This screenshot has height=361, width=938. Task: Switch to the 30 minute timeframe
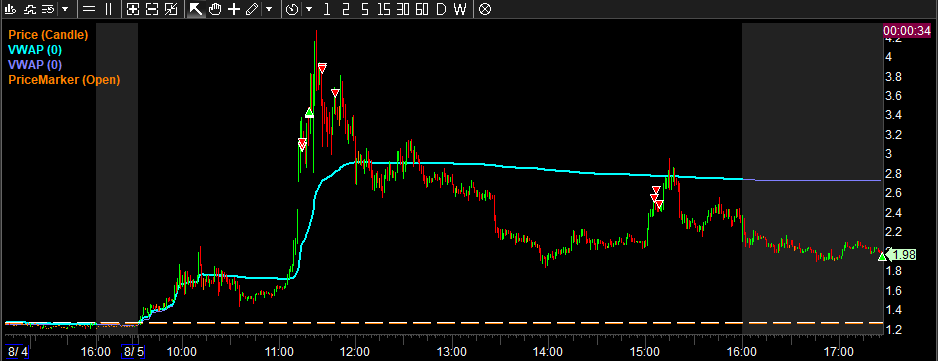pyautogui.click(x=403, y=9)
